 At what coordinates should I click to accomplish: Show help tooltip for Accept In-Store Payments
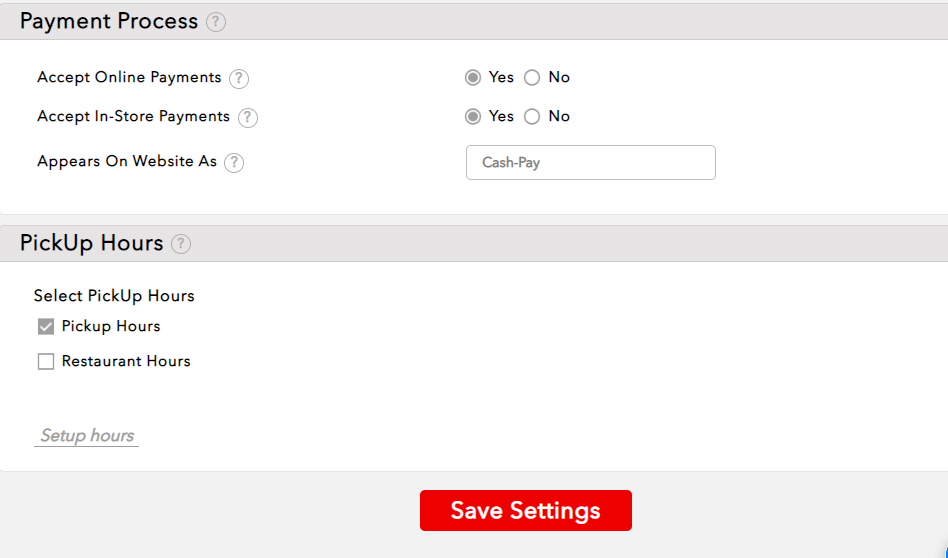point(247,117)
